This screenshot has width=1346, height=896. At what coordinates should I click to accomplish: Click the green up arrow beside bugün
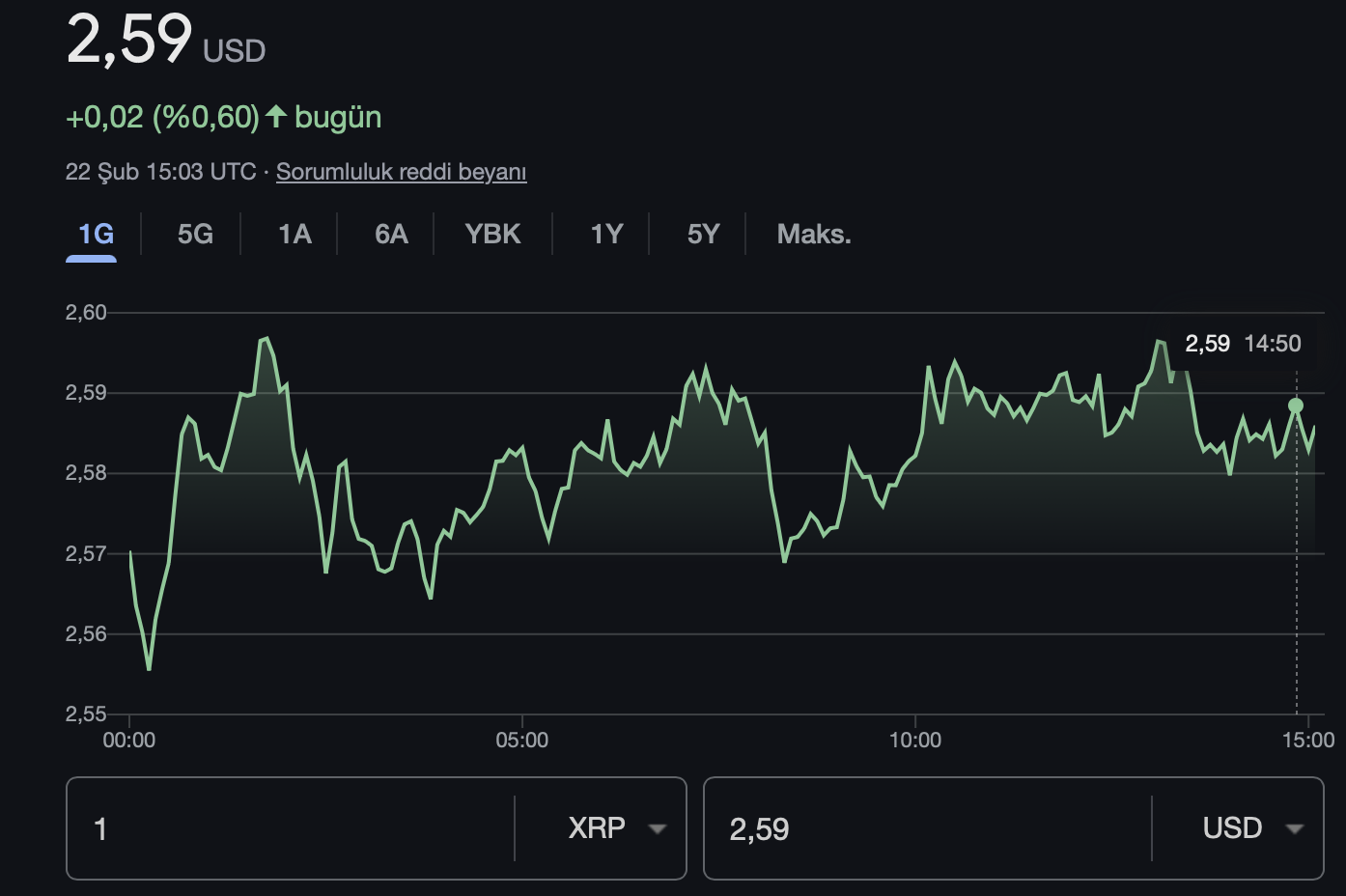(276, 117)
